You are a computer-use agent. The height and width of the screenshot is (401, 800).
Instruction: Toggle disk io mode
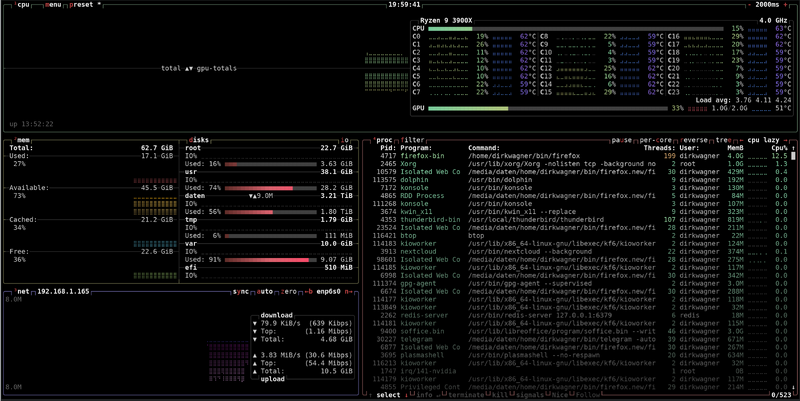coord(345,140)
